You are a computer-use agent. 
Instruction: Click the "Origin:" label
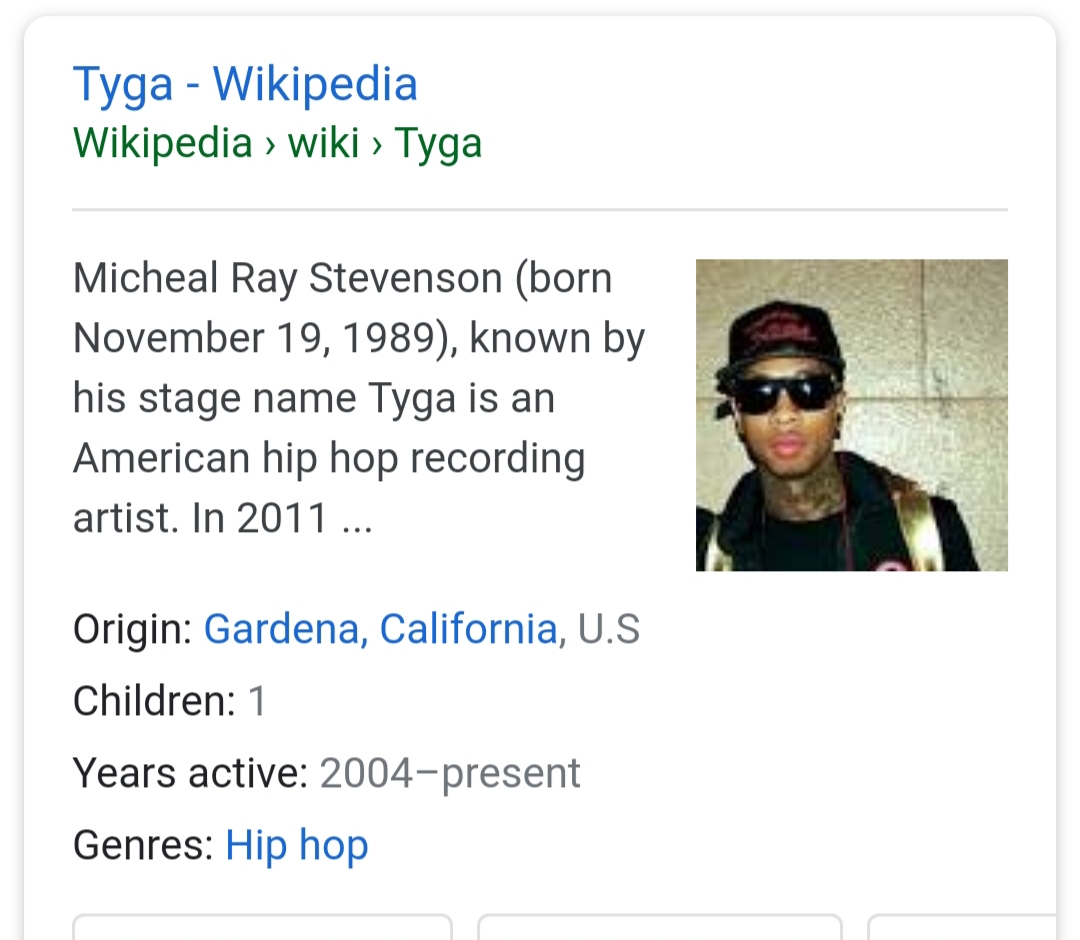coord(132,629)
